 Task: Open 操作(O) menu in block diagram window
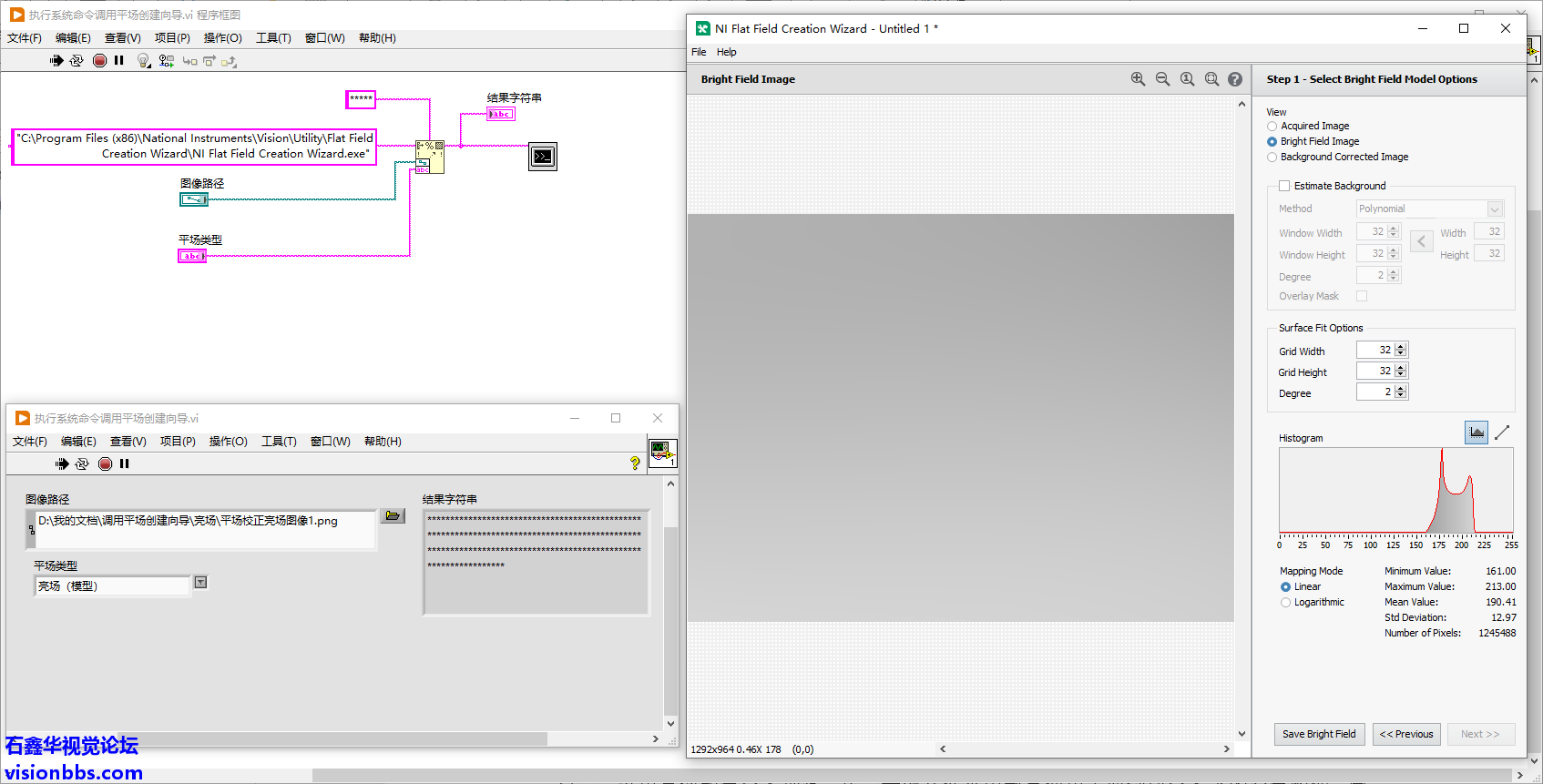[x=222, y=38]
